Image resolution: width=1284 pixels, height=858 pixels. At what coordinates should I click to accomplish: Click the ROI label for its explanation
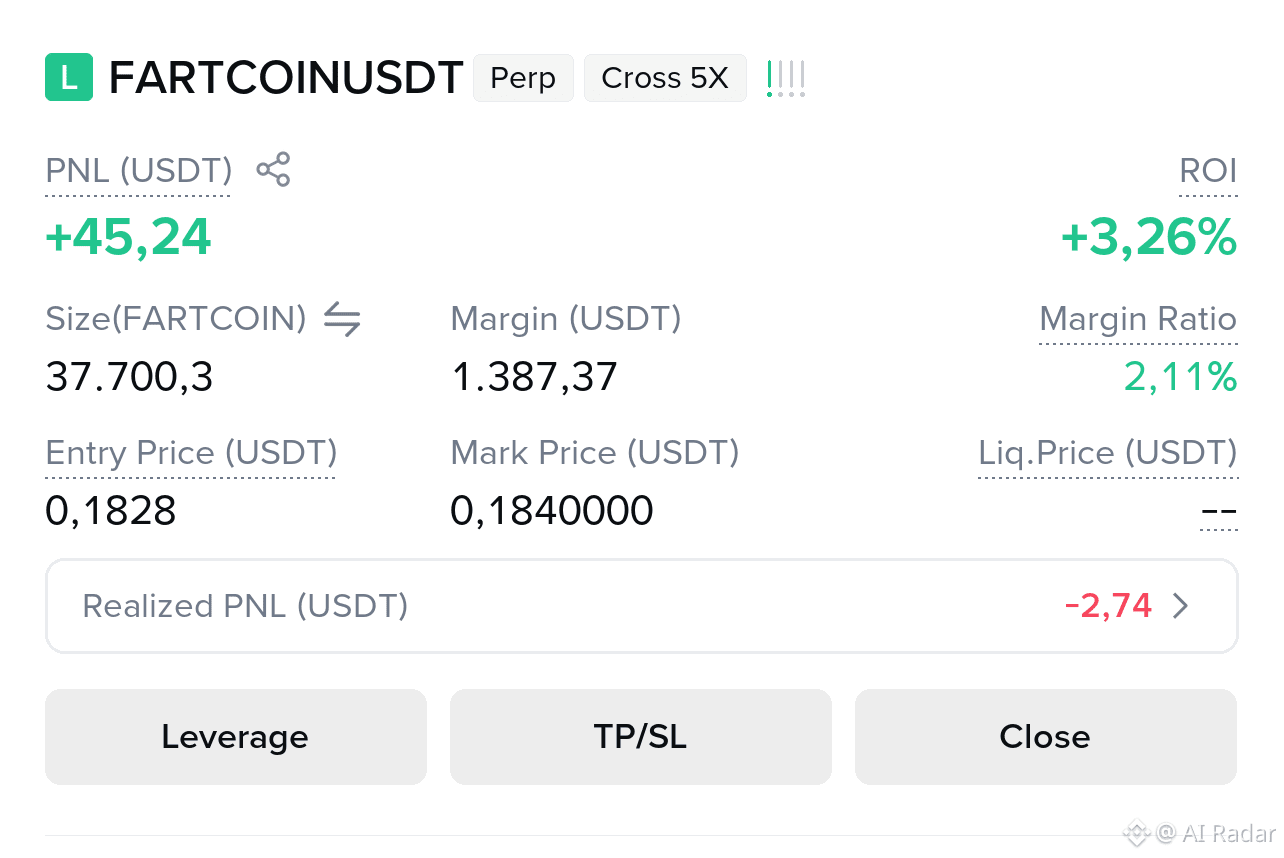point(1209,171)
